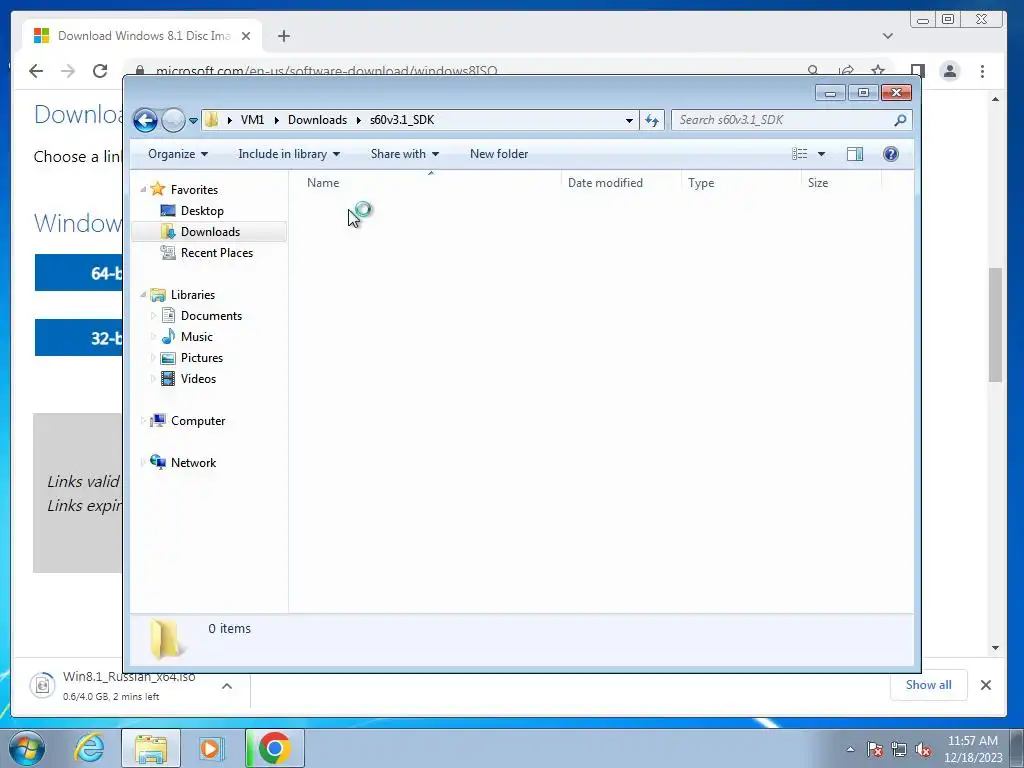Select Favorites in the navigation pane
The image size is (1024, 768).
[x=194, y=189]
